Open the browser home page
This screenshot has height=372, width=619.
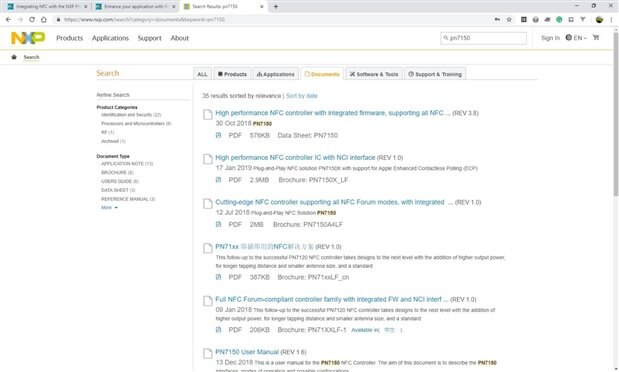(44, 19)
